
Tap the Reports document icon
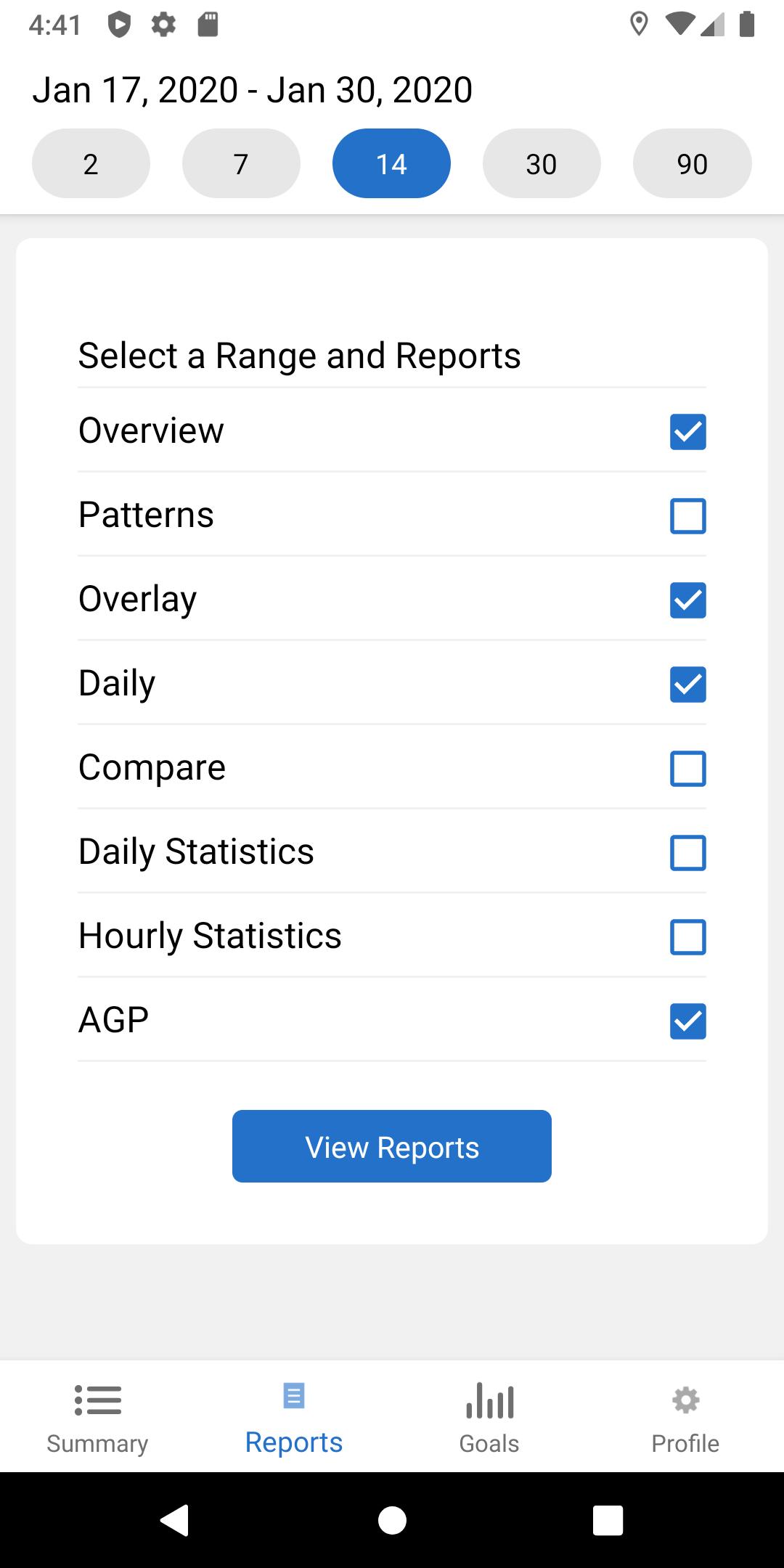(x=294, y=1395)
